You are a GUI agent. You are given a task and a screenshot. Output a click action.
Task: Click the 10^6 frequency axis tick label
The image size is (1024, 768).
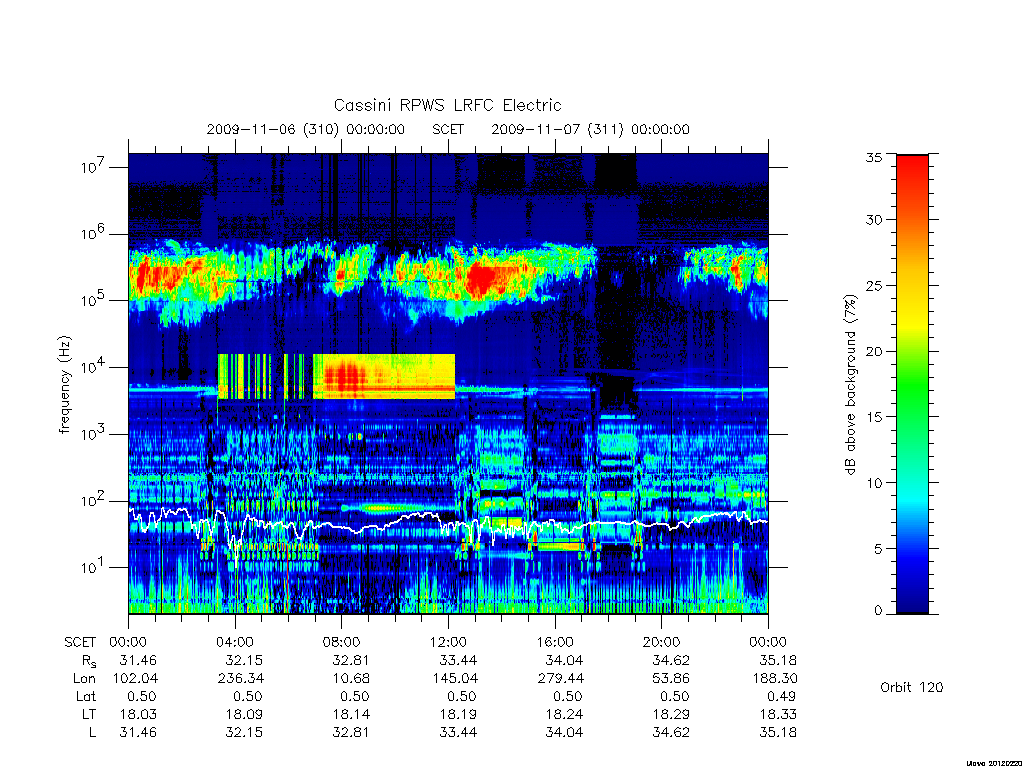coord(93,233)
